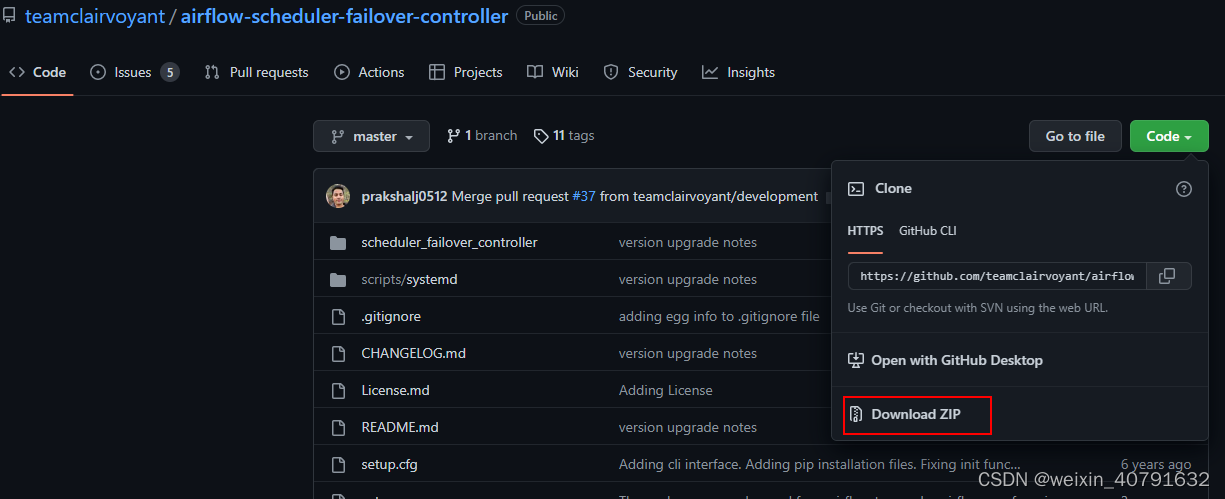Open the Merge pull request commit message
The image size is (1225, 499).
click(510, 196)
